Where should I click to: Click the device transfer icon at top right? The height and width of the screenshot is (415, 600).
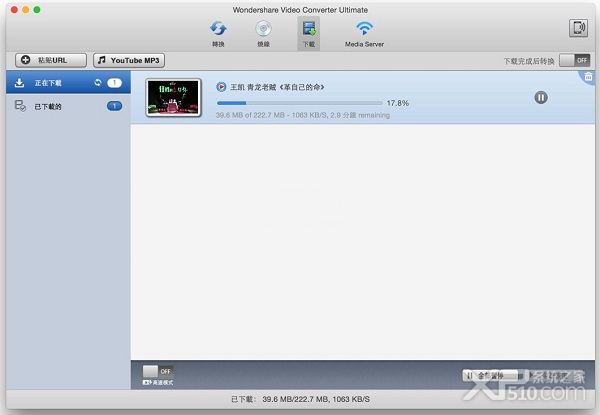click(578, 28)
